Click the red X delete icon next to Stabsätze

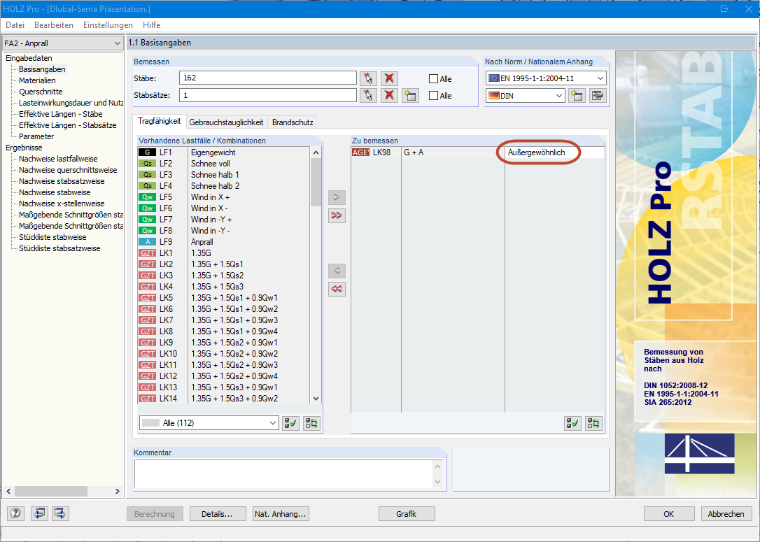[389, 95]
